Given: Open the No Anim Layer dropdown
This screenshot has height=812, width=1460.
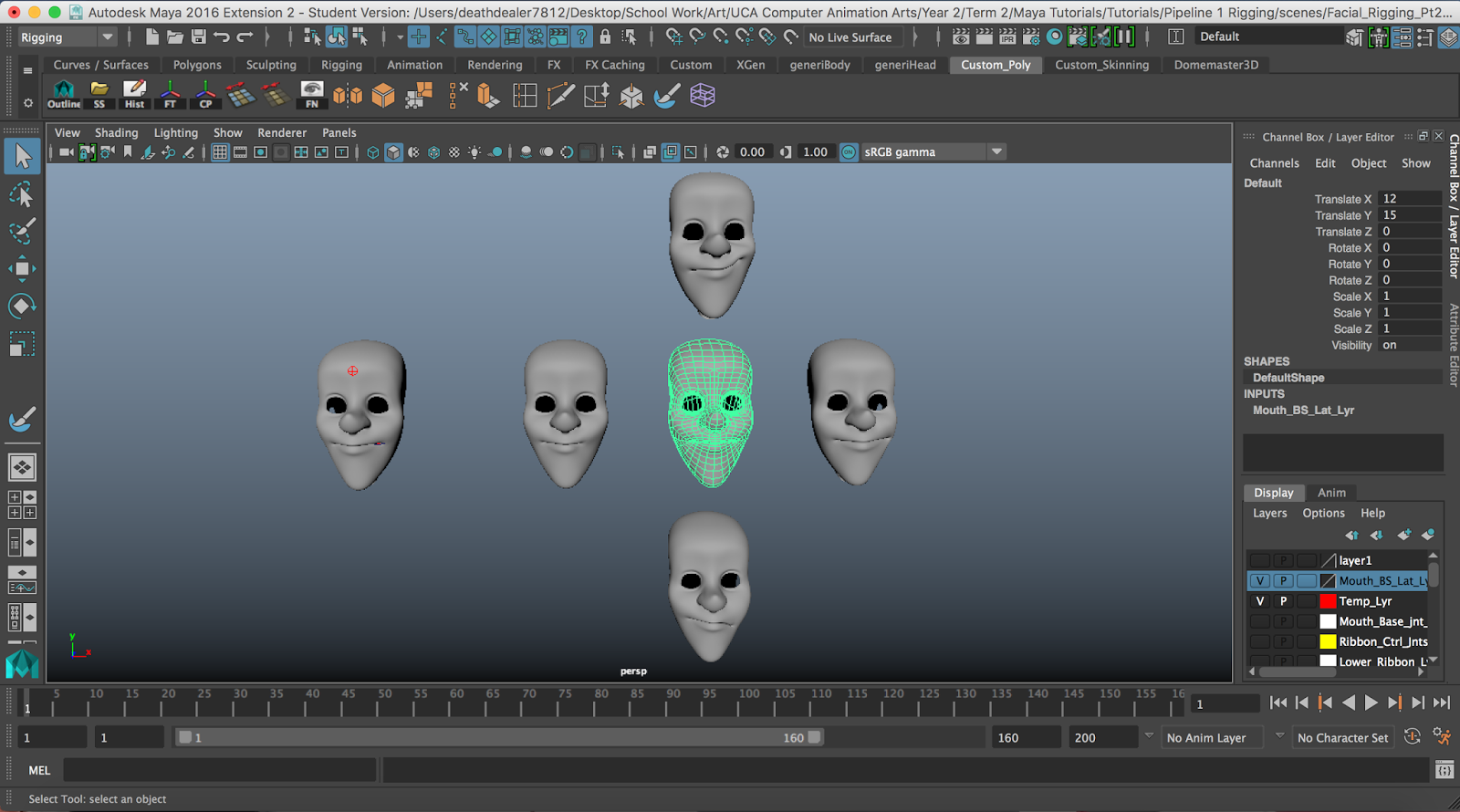Looking at the screenshot, I should (x=1214, y=737).
